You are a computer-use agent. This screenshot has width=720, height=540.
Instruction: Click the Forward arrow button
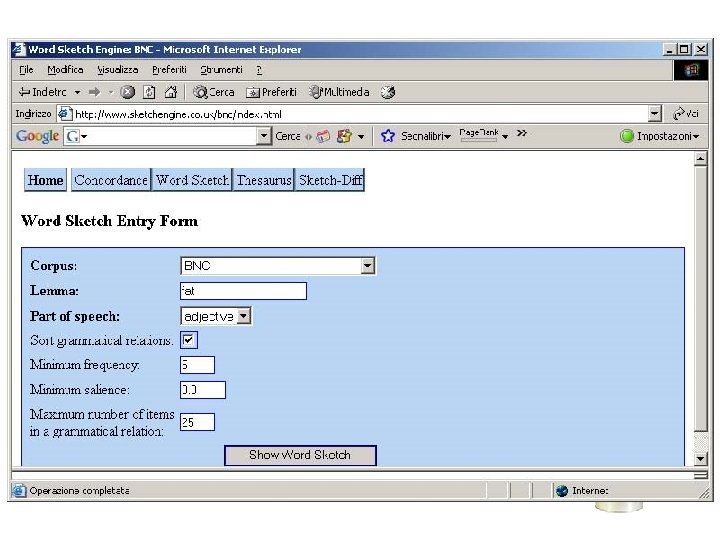[x=95, y=92]
